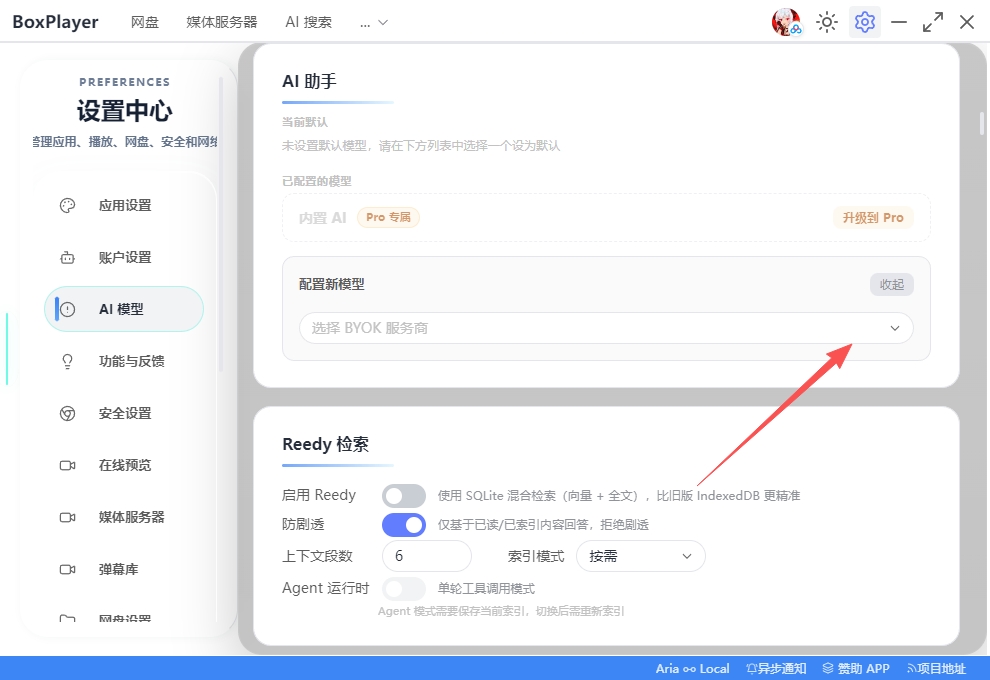Open 异步通知 in the status bar
The image size is (990, 680).
(x=776, y=669)
